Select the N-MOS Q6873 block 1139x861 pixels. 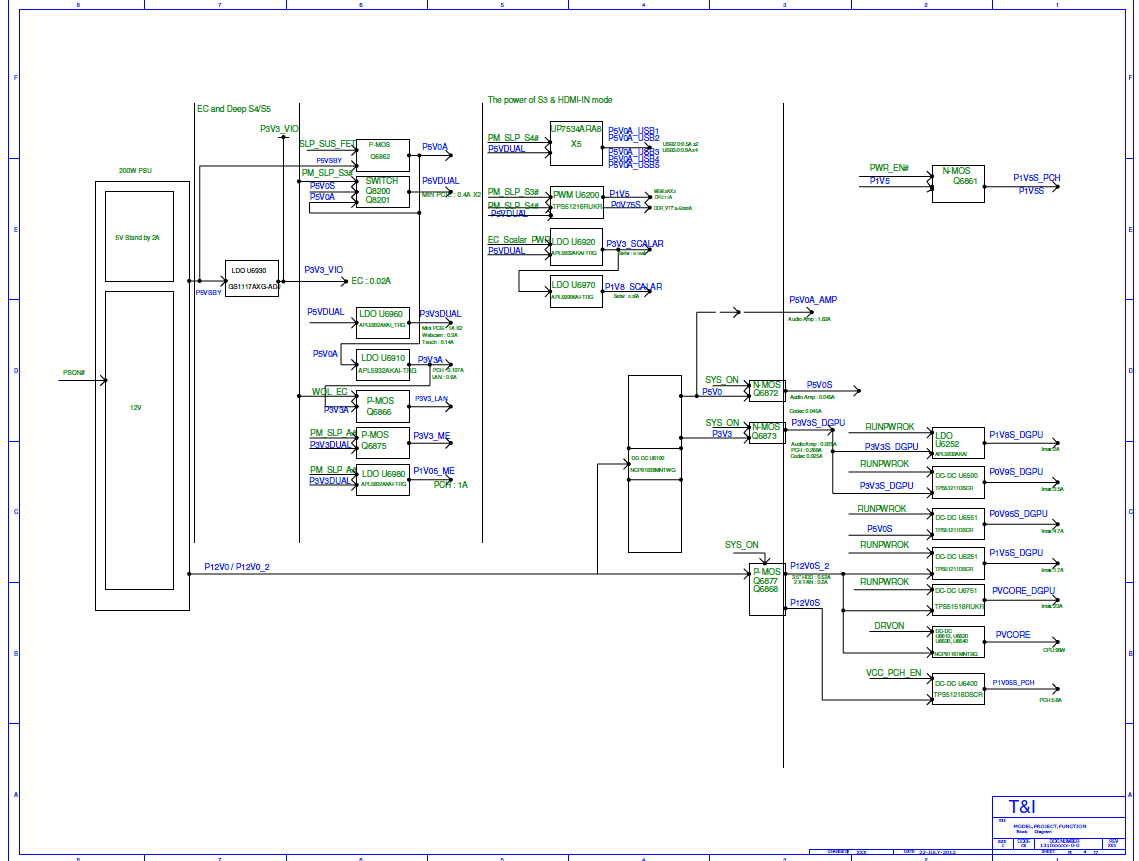pos(766,432)
